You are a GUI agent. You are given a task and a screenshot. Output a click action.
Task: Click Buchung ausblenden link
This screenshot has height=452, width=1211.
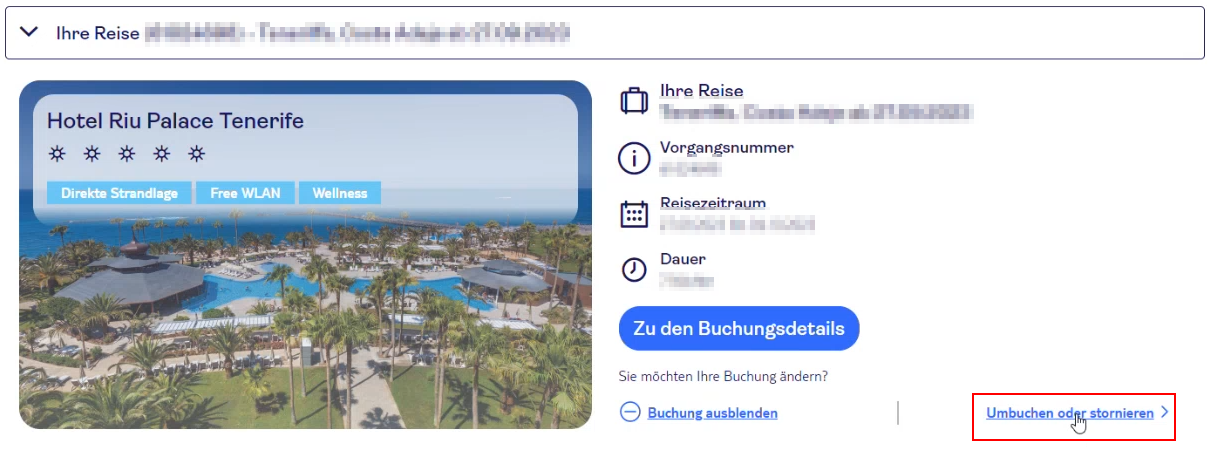[712, 413]
